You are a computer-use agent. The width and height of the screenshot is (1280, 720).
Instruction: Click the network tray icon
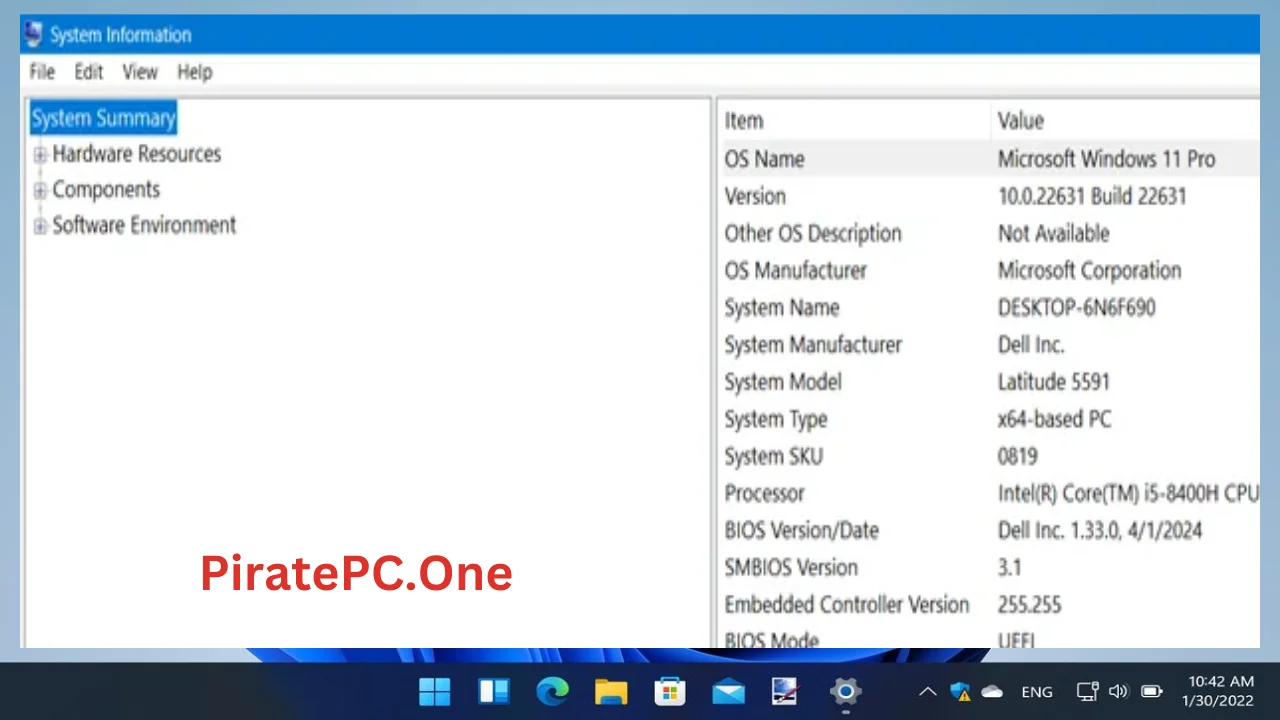1088,691
